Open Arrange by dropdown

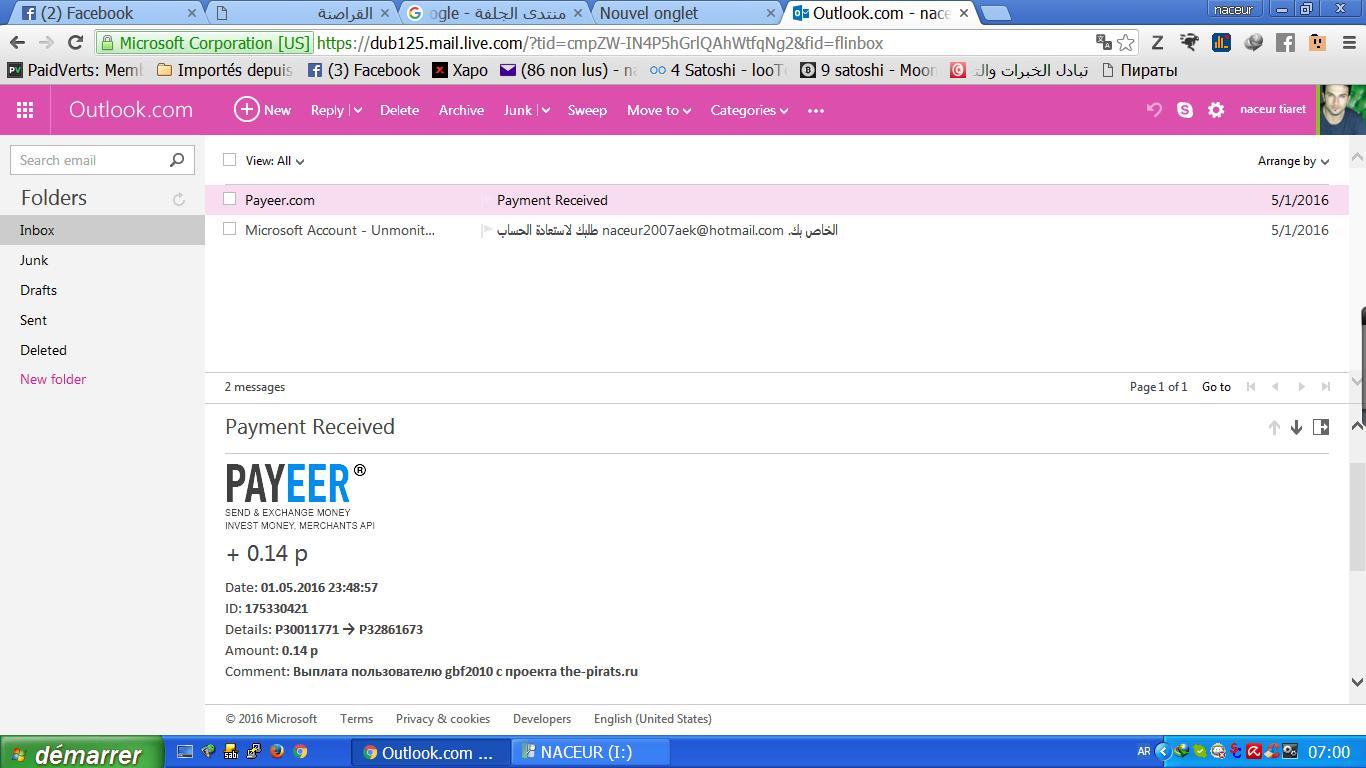[1293, 160]
